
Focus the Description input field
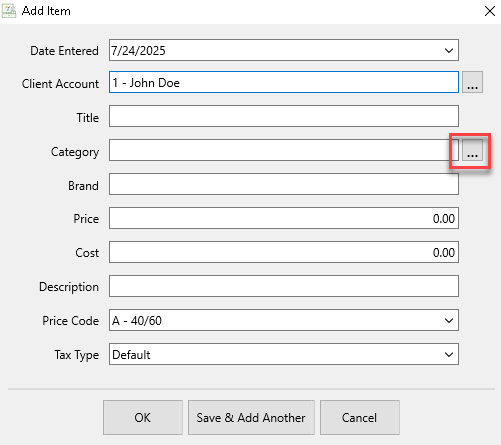284,286
